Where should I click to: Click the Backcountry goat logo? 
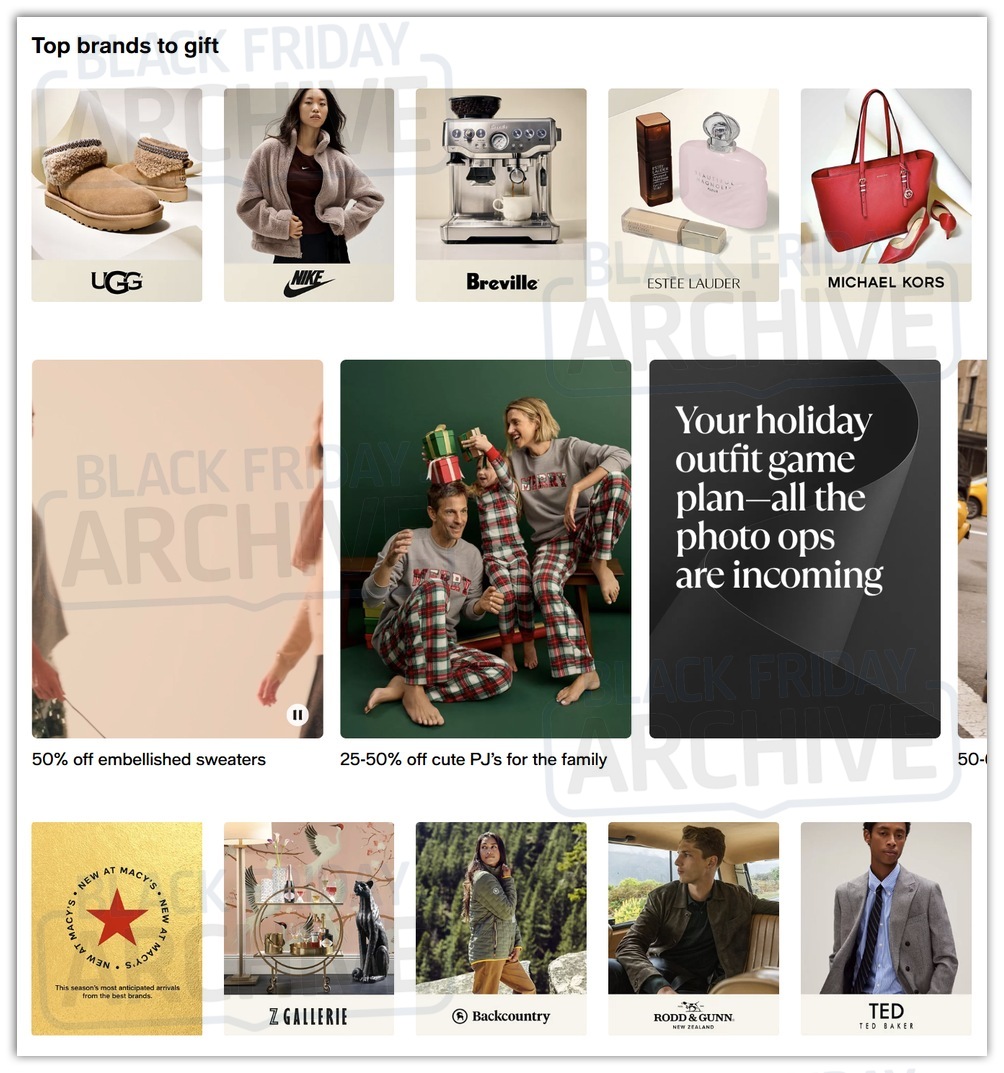460,1016
